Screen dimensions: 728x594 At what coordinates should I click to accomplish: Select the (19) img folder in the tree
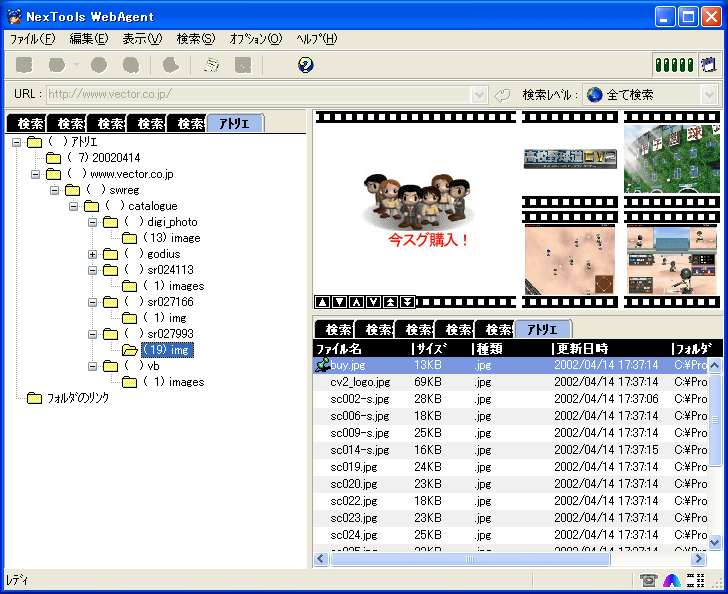click(x=167, y=350)
